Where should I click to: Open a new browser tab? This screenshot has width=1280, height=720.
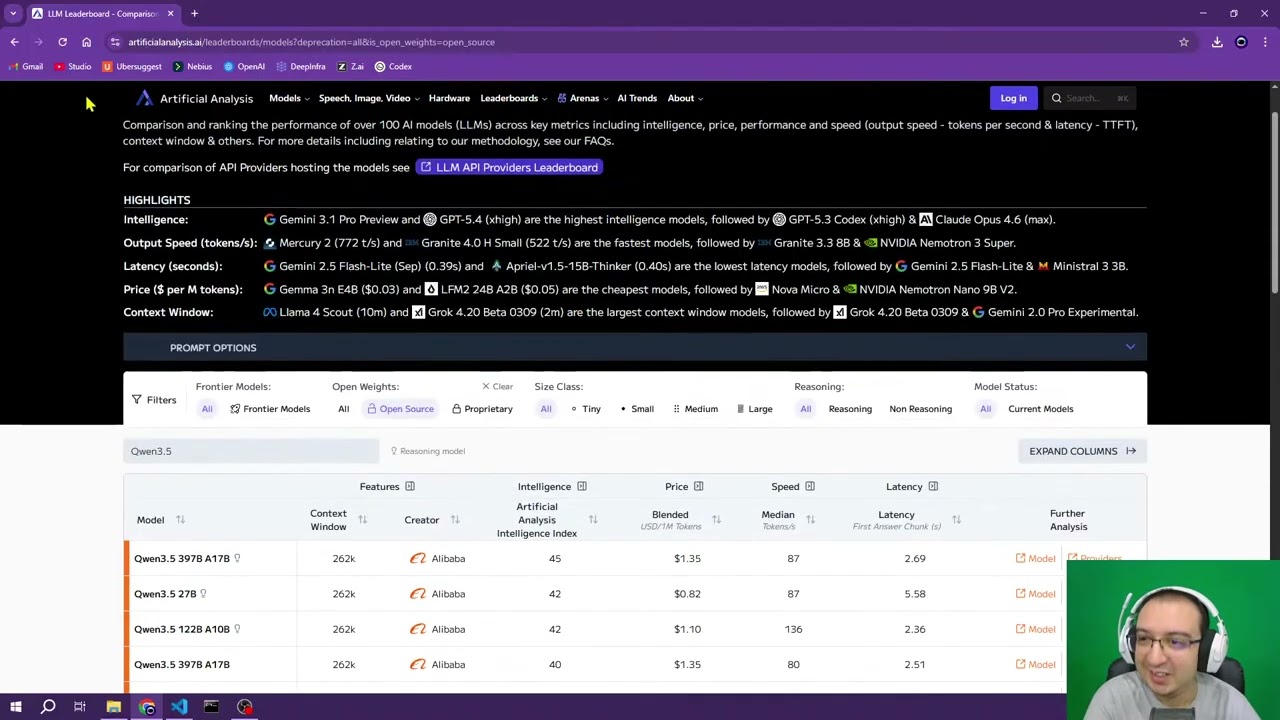click(x=194, y=13)
